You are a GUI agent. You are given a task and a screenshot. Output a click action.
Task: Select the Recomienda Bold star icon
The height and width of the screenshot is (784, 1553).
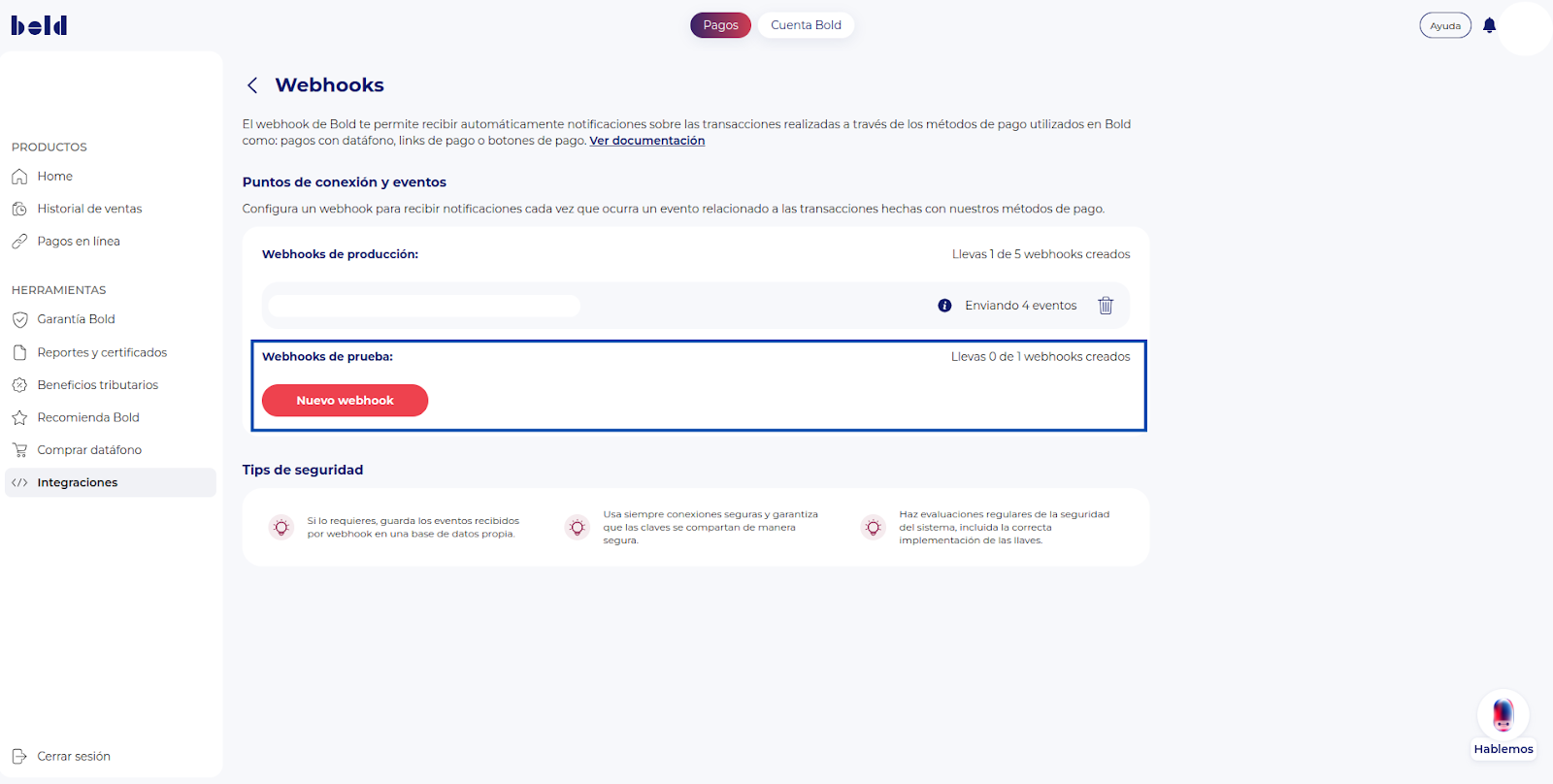[20, 416]
